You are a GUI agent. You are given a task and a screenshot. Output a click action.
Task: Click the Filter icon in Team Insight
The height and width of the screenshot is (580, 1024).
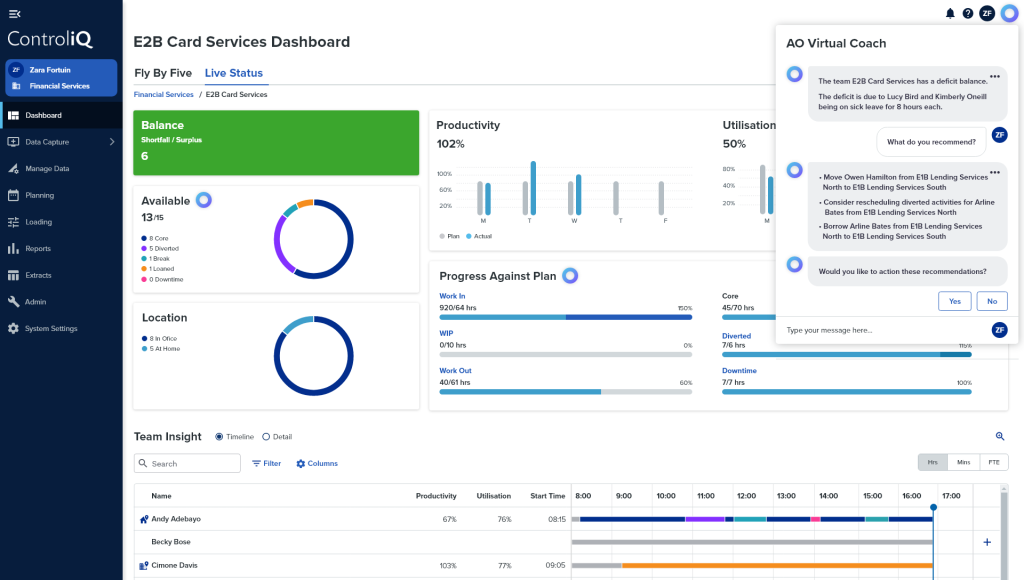click(x=256, y=464)
